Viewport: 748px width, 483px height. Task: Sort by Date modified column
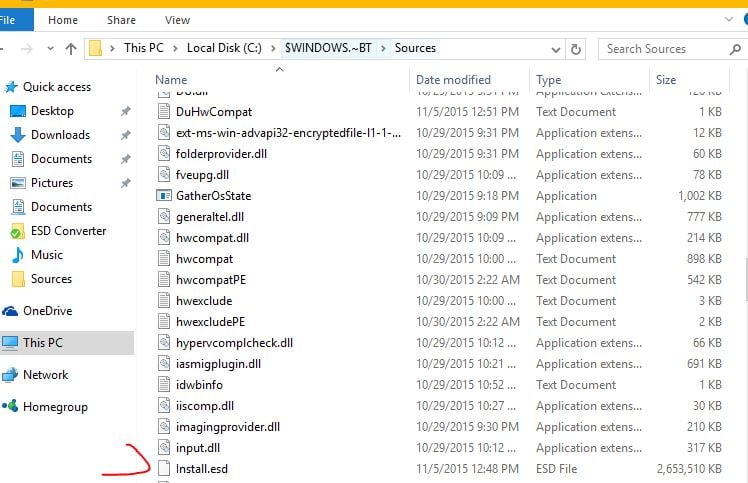[453, 80]
